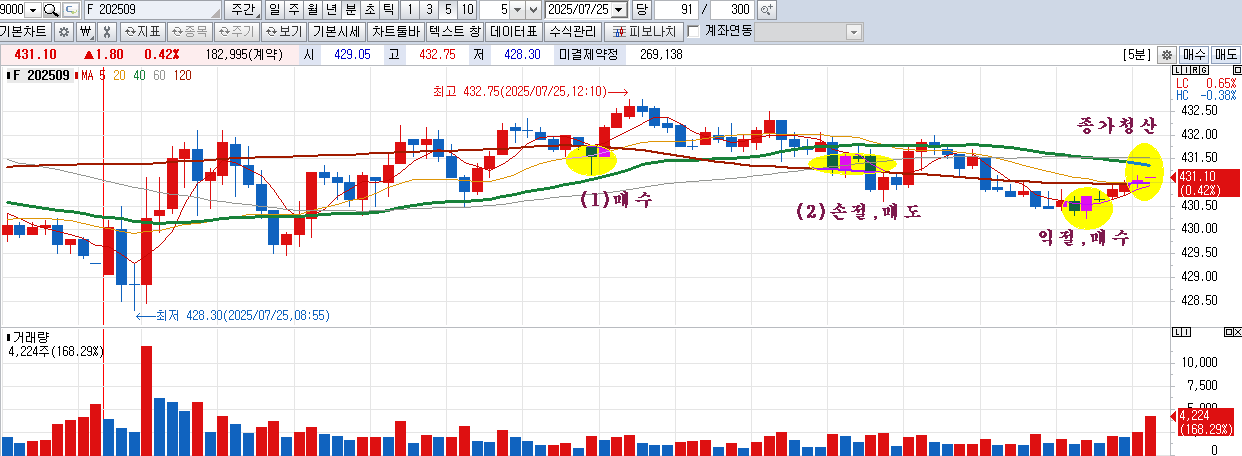Open the 주간 session button
Image resolution: width=1242 pixels, height=456 pixels.
tap(242, 10)
